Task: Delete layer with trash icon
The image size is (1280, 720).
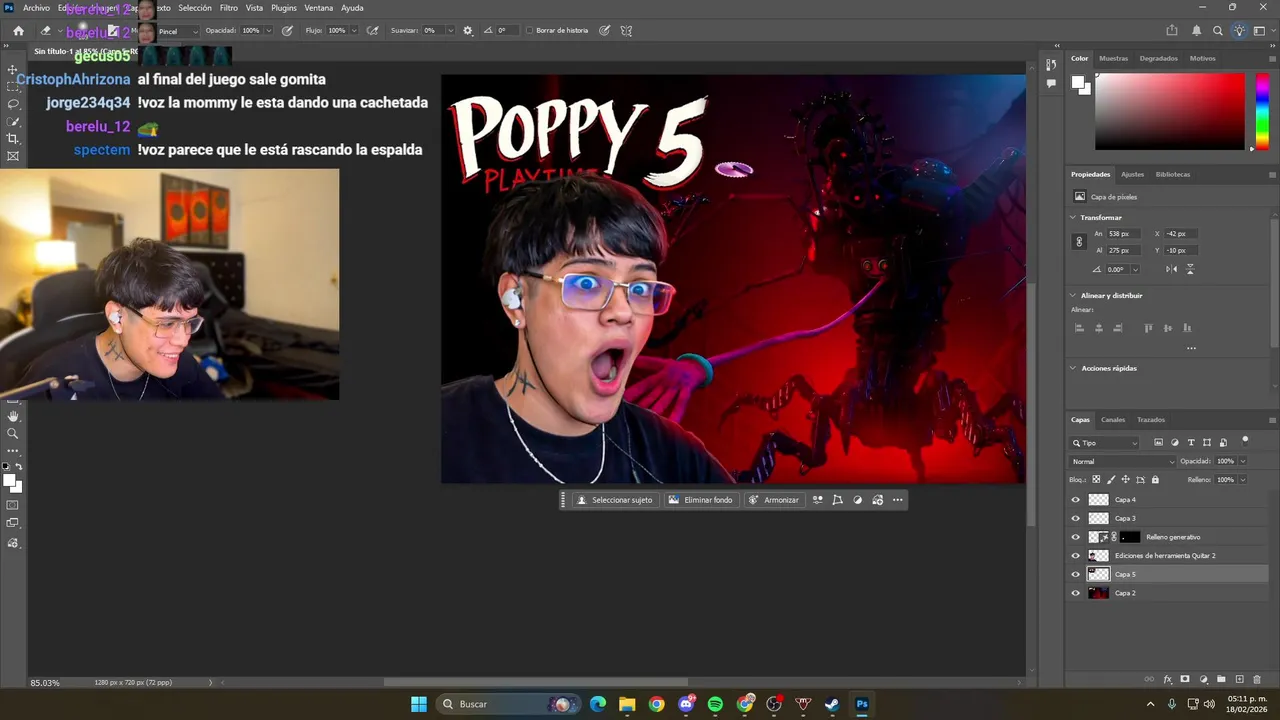Action: 1257,679
